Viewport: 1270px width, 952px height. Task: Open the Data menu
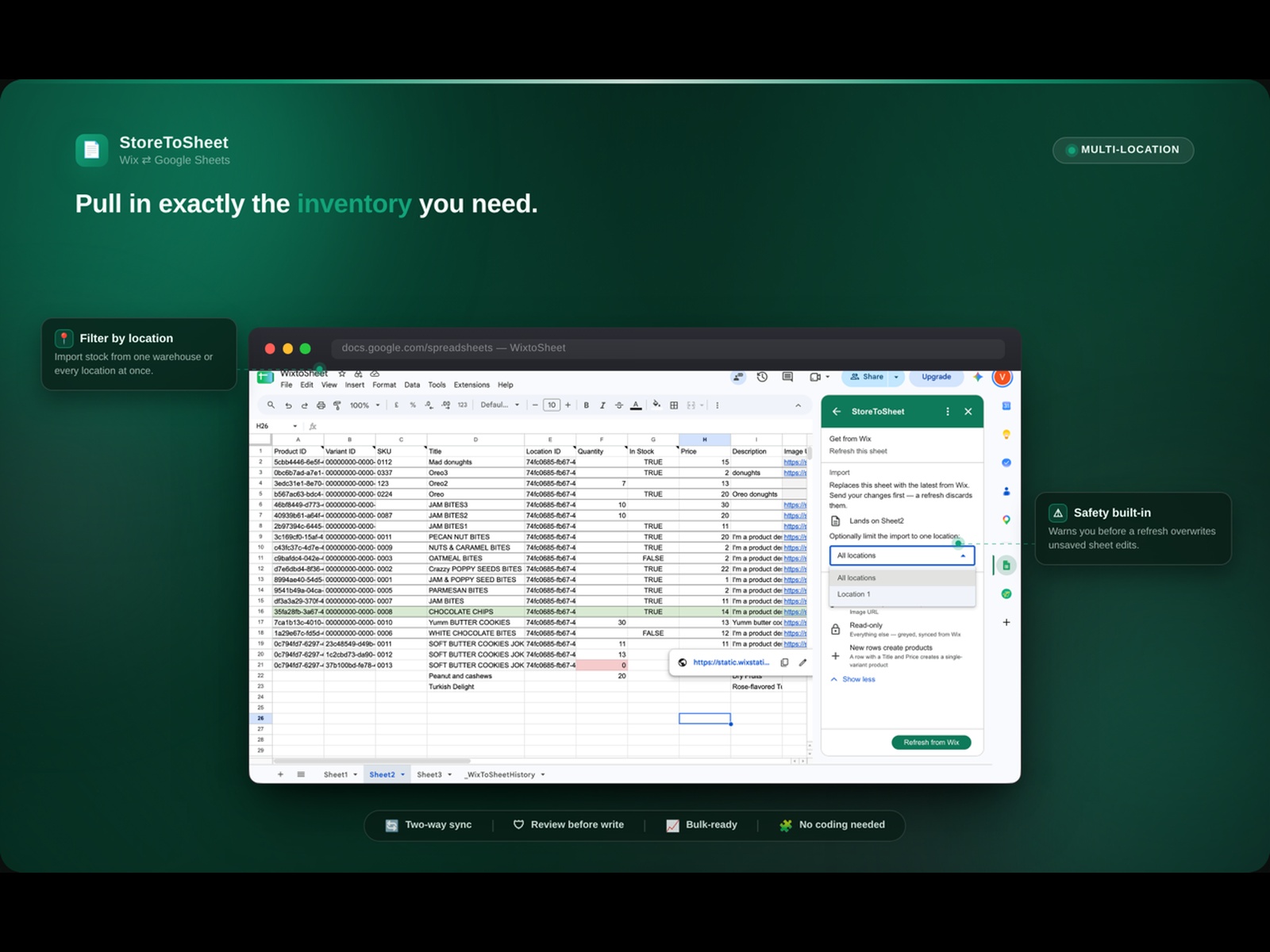click(412, 385)
